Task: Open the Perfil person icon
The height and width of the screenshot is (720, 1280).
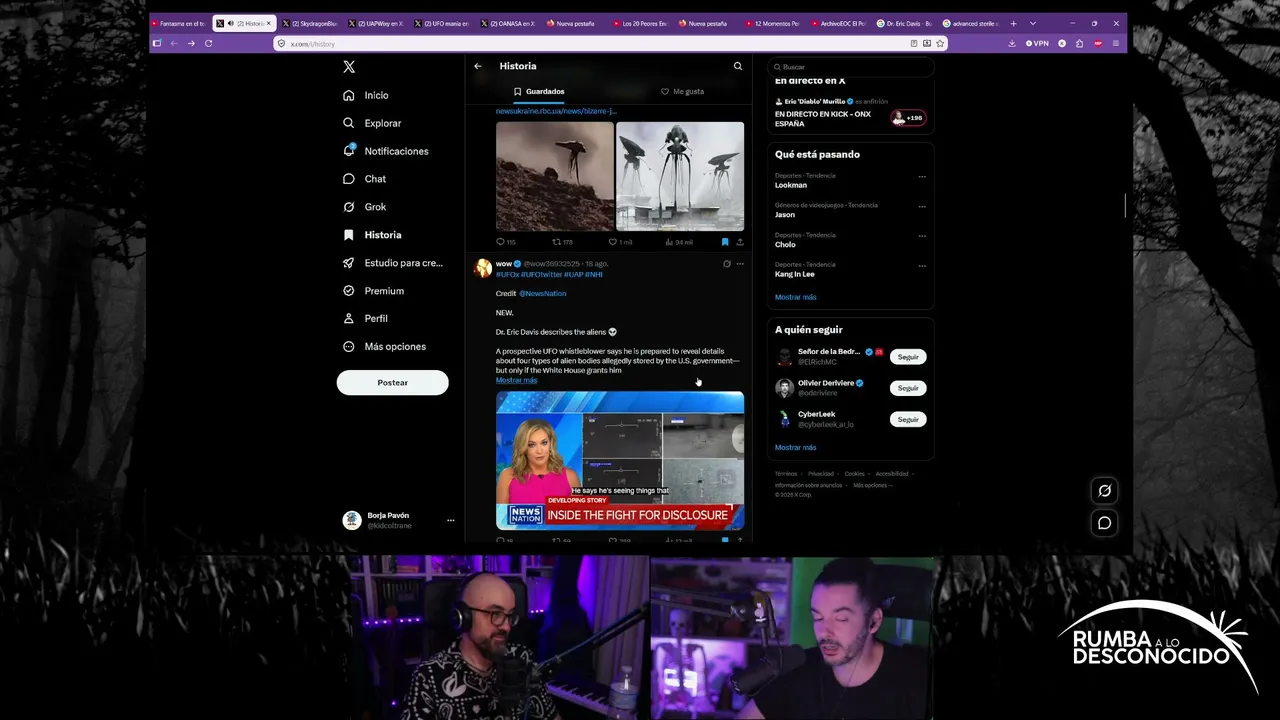Action: pos(348,318)
